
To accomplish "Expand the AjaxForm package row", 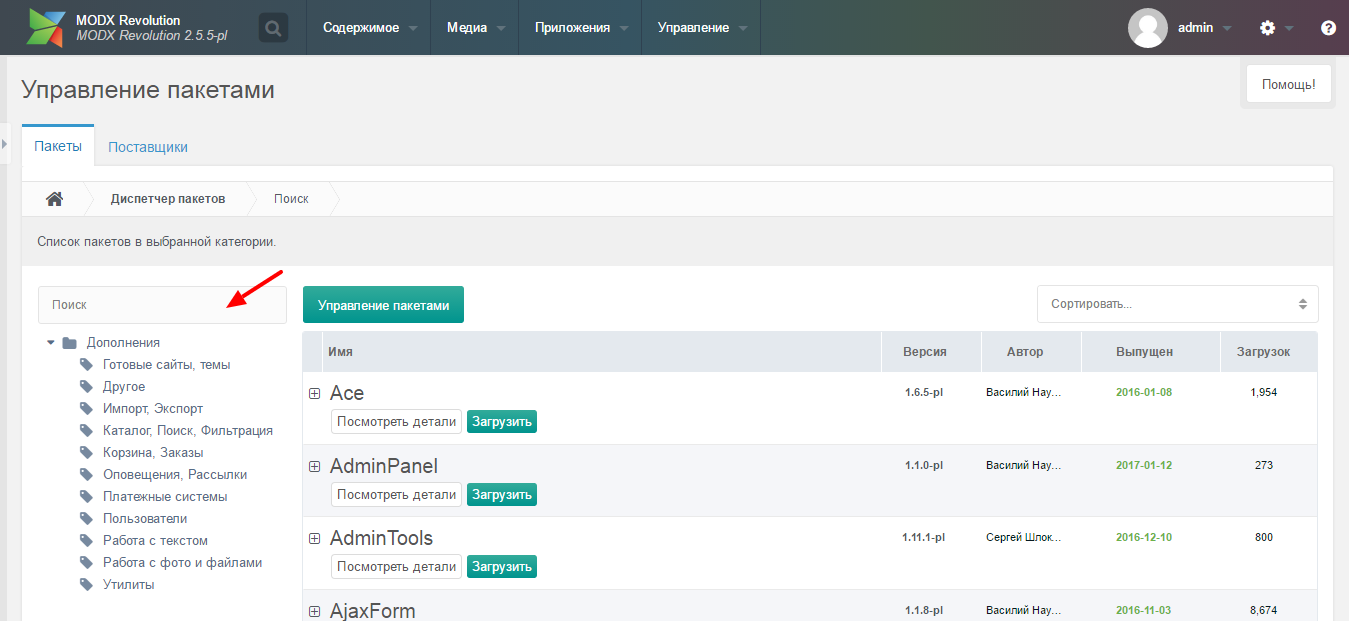I will pos(314,610).
